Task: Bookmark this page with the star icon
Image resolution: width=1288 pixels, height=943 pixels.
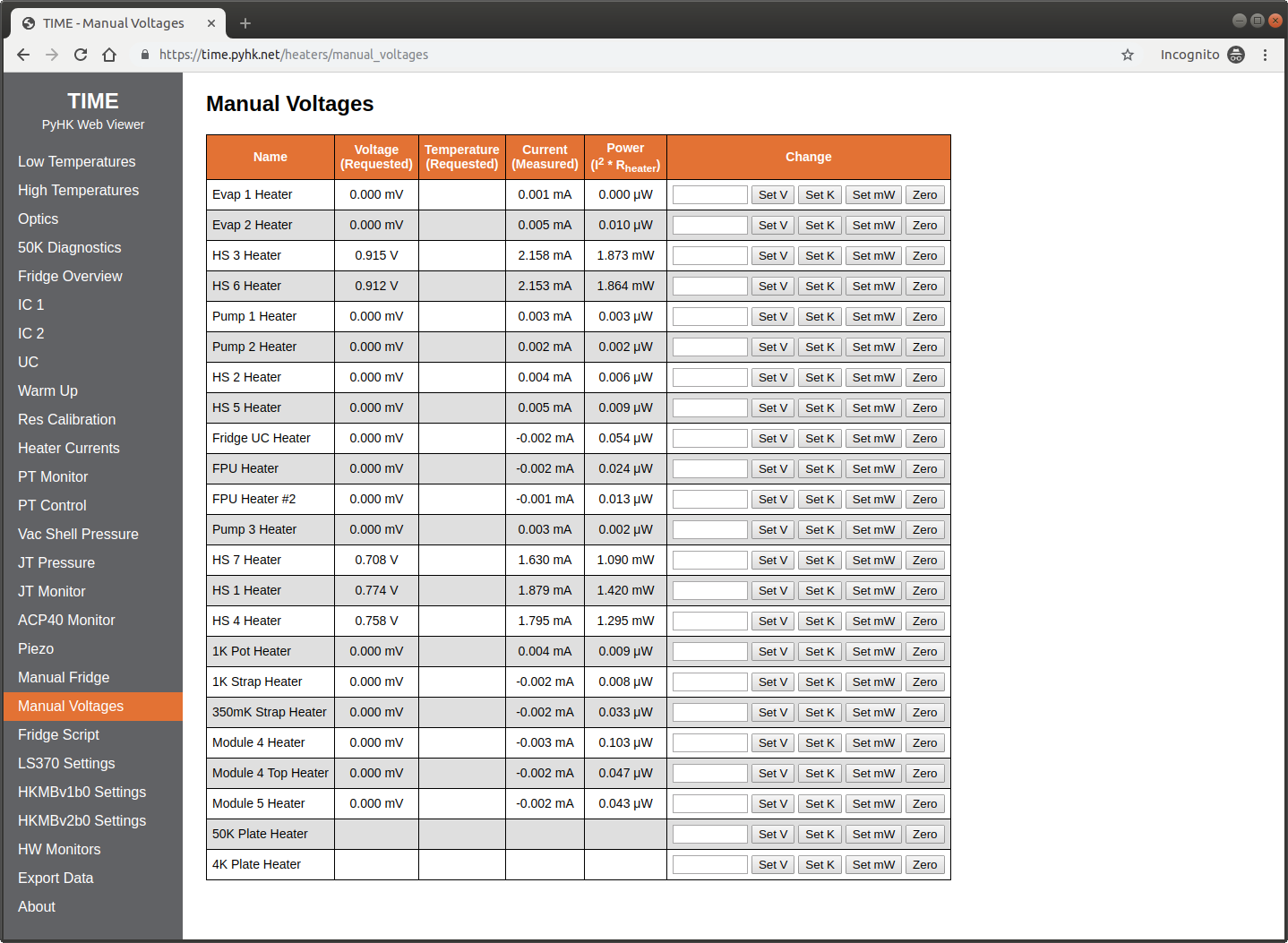Action: pos(1128,55)
